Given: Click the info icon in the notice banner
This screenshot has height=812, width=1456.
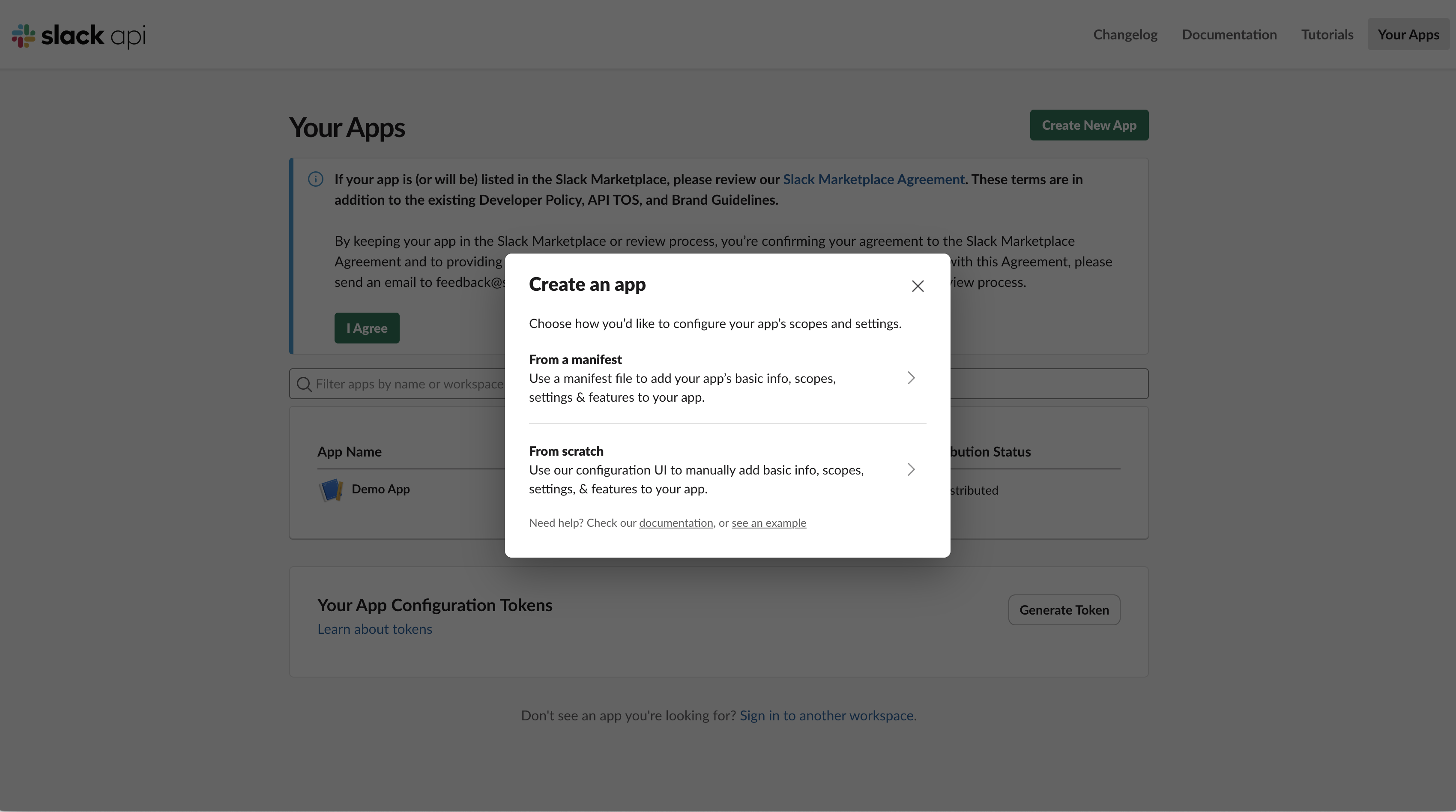Looking at the screenshot, I should tap(315, 179).
